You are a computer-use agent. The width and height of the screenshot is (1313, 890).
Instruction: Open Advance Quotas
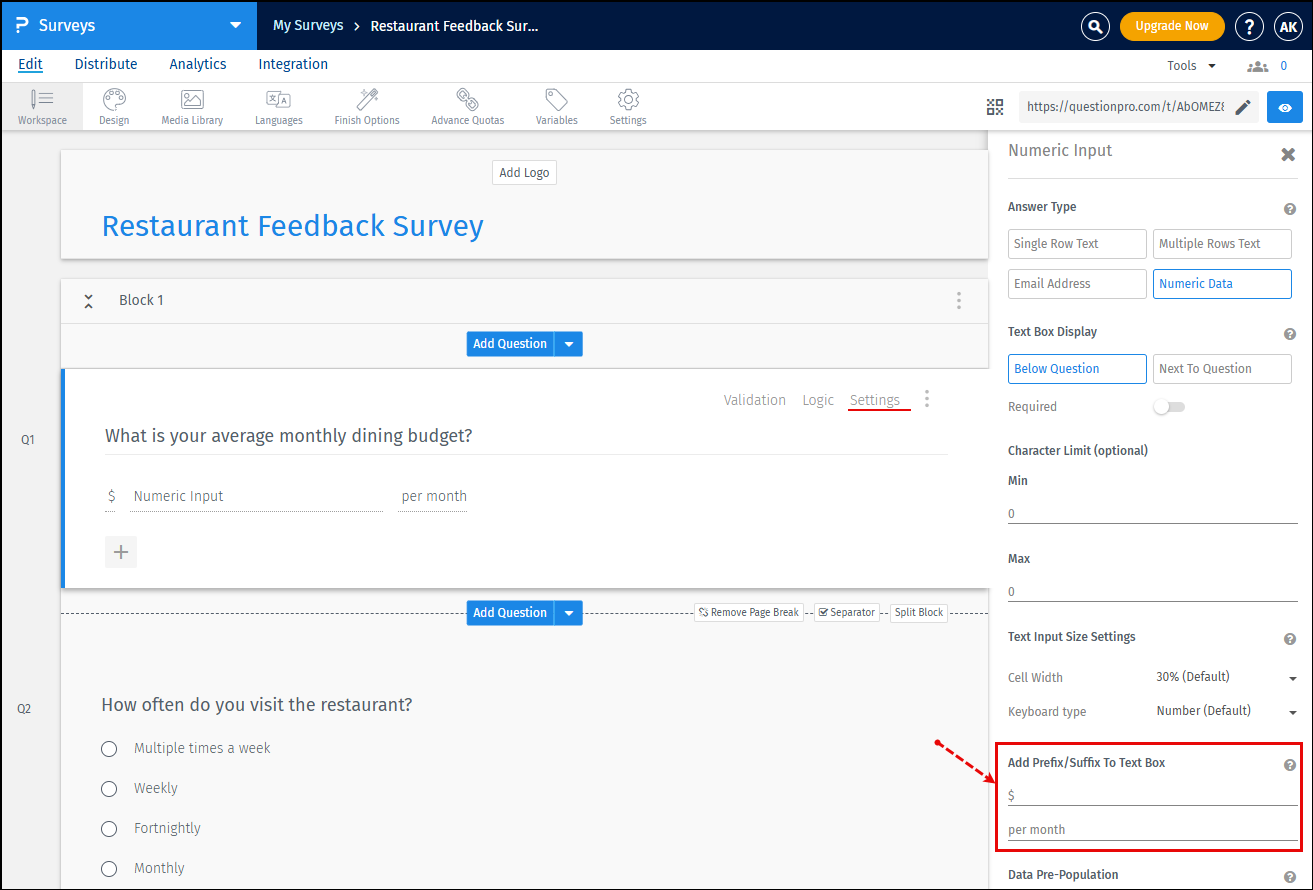[x=466, y=106]
